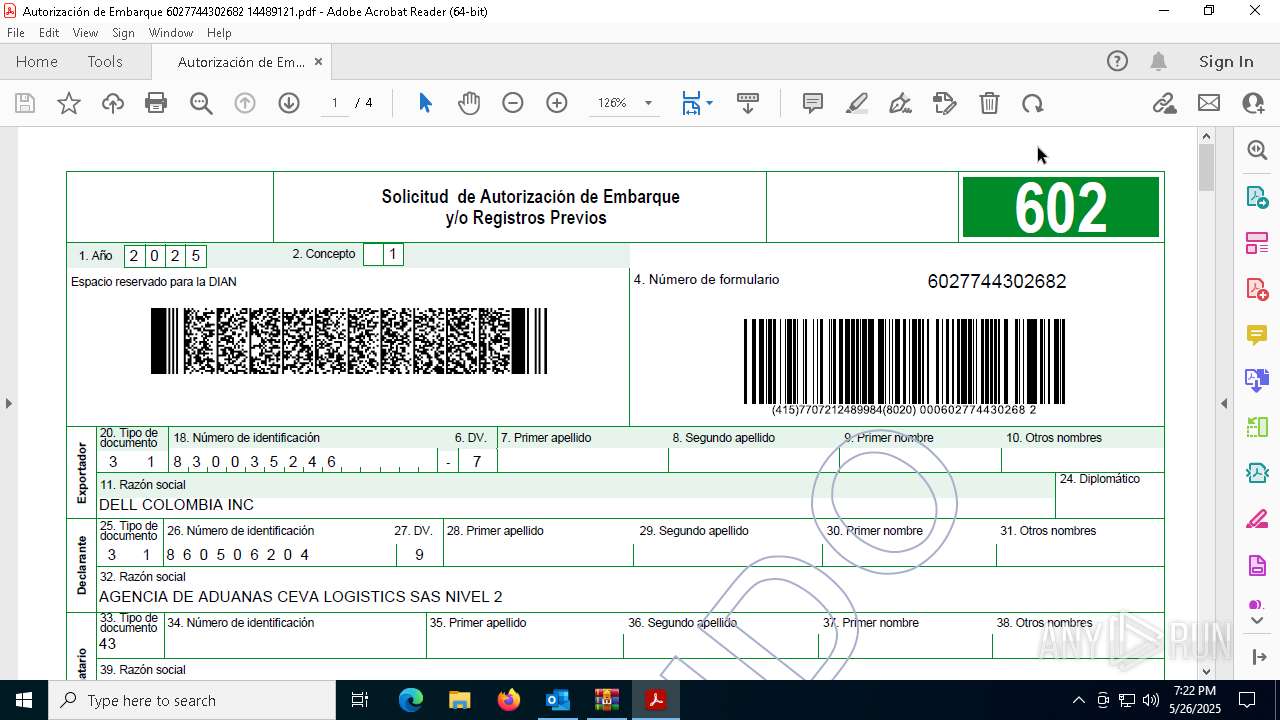Click the share with others icon

tap(1253, 103)
